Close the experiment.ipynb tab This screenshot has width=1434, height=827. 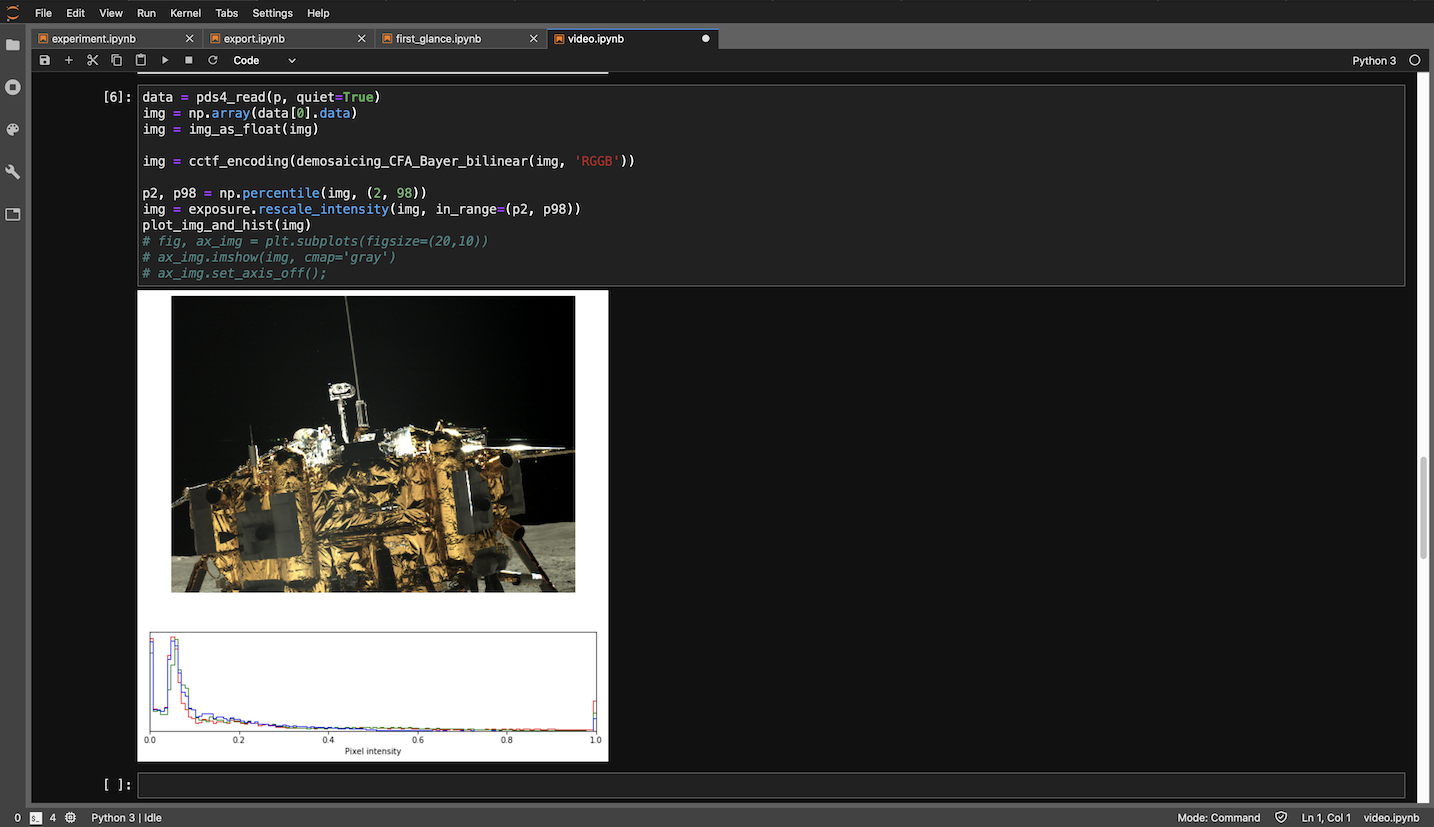point(190,39)
